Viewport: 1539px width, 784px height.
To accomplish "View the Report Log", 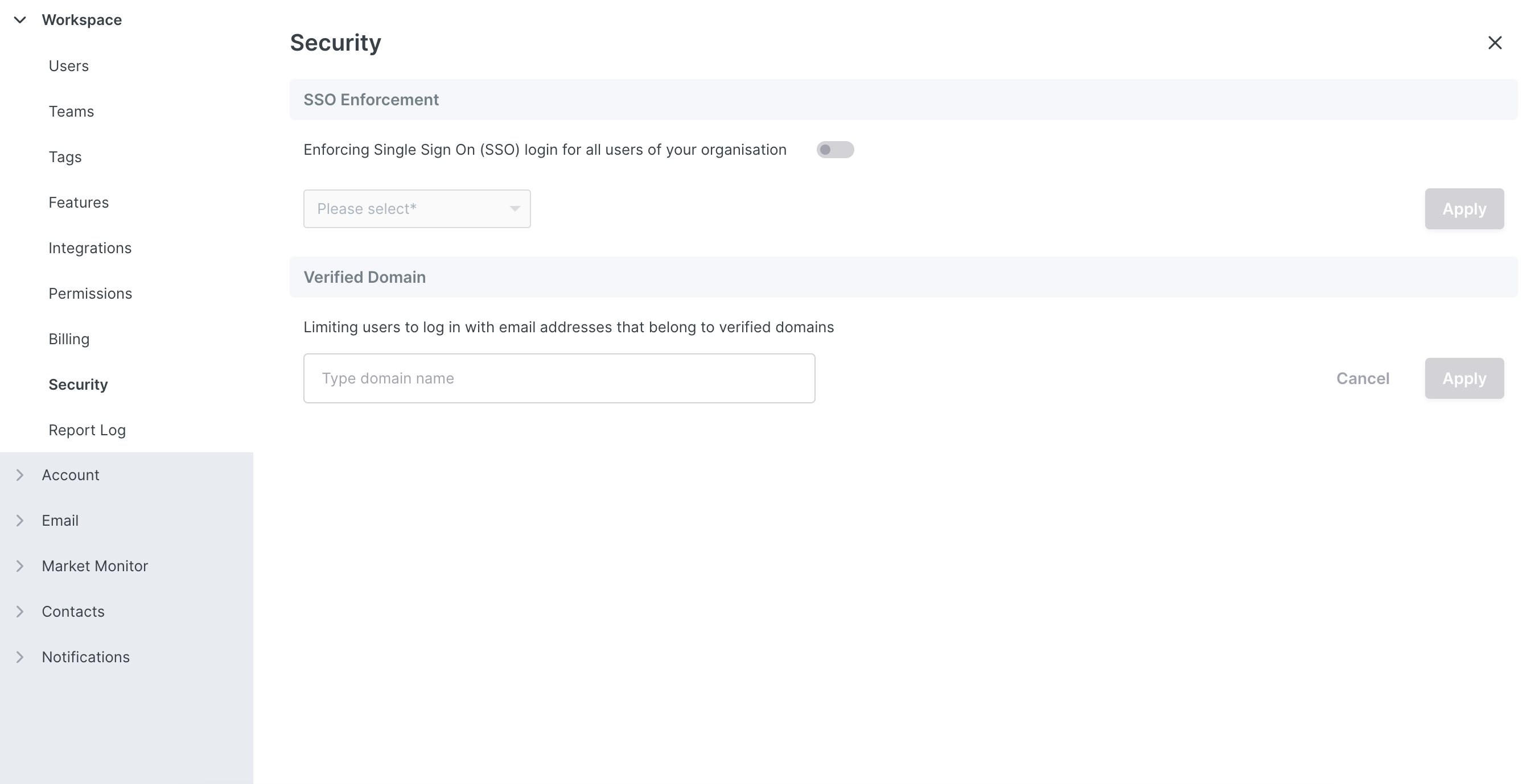I will (87, 430).
